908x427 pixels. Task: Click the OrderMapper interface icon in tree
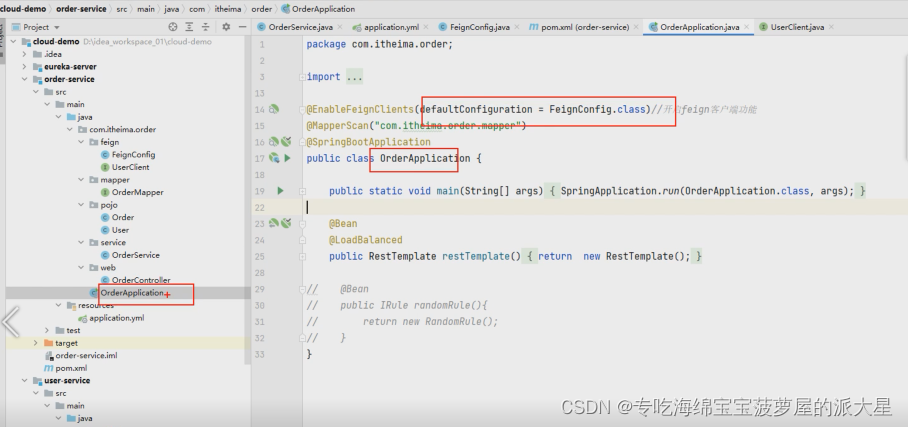[x=105, y=192]
